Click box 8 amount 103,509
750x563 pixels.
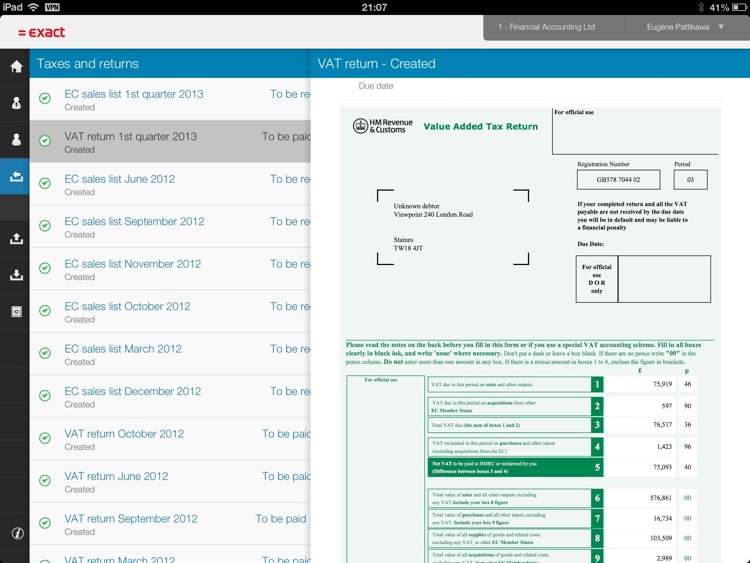click(x=661, y=538)
